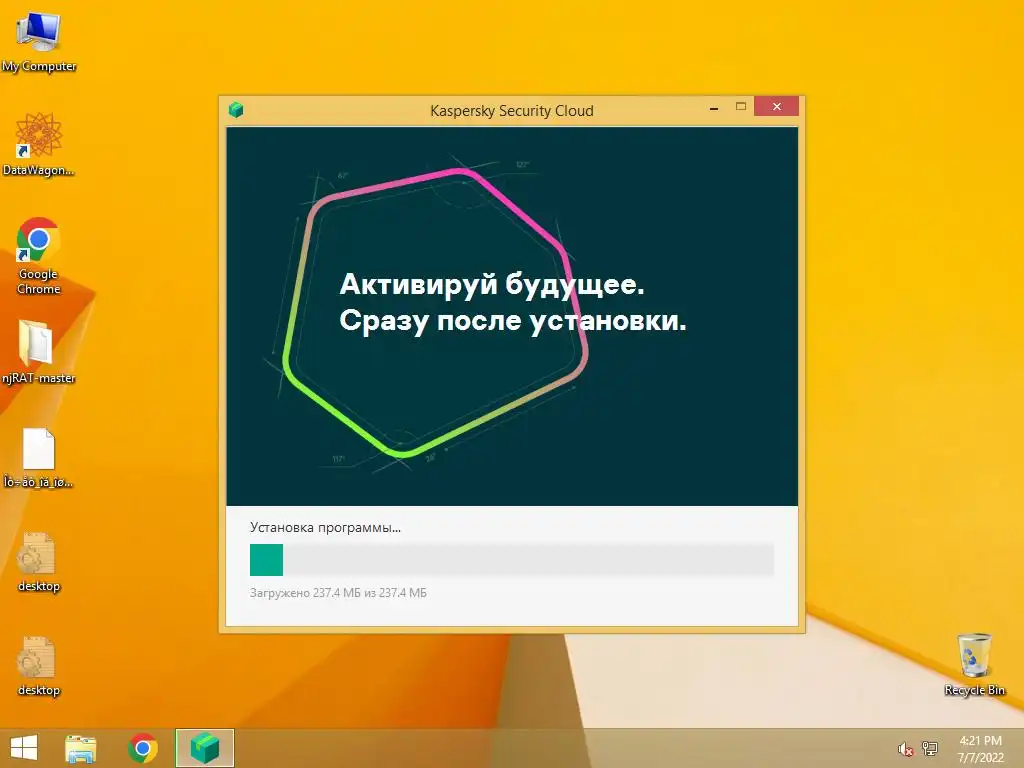Open the Windows Start button
1024x768 pixels.
24,748
